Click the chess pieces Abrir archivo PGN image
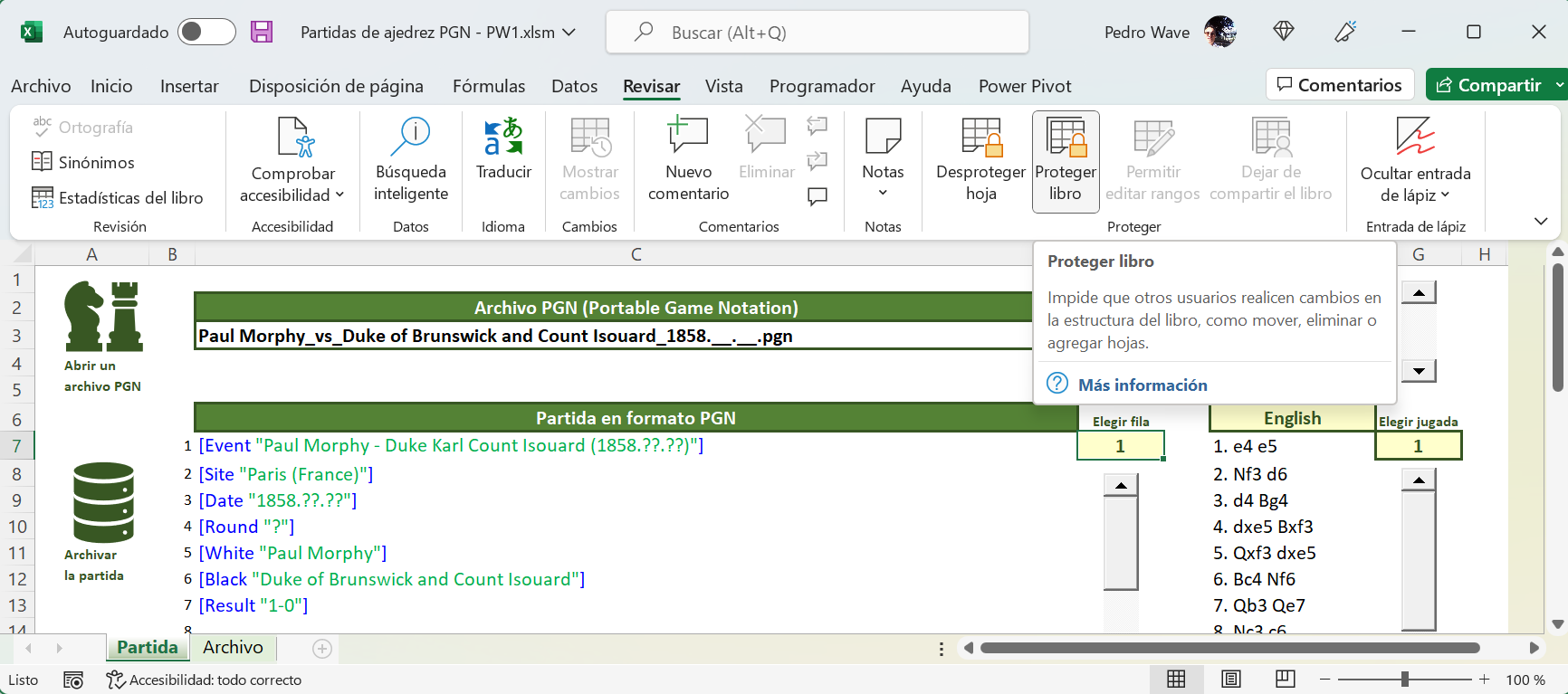 103,316
